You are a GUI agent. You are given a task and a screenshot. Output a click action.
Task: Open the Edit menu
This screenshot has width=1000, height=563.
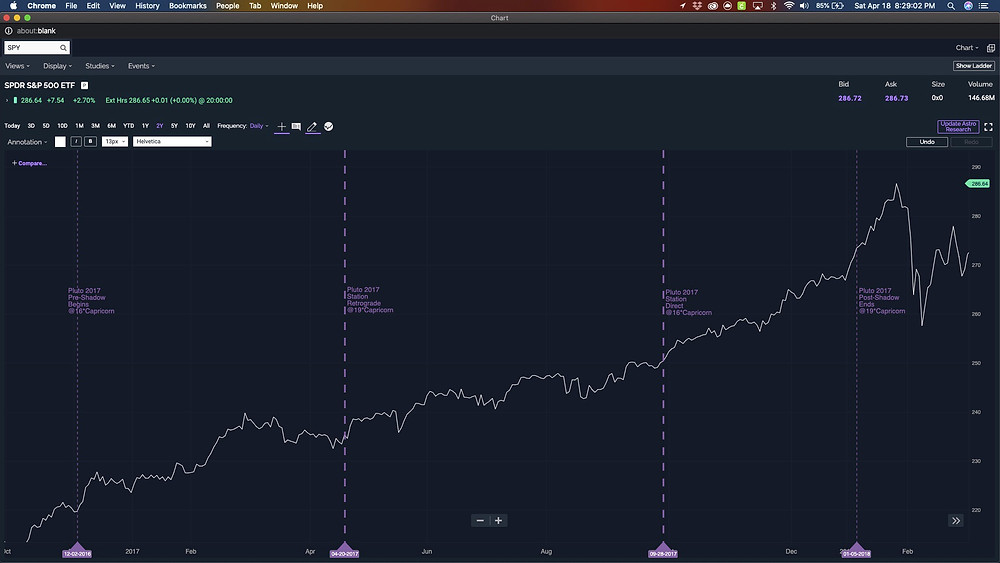(x=93, y=6)
